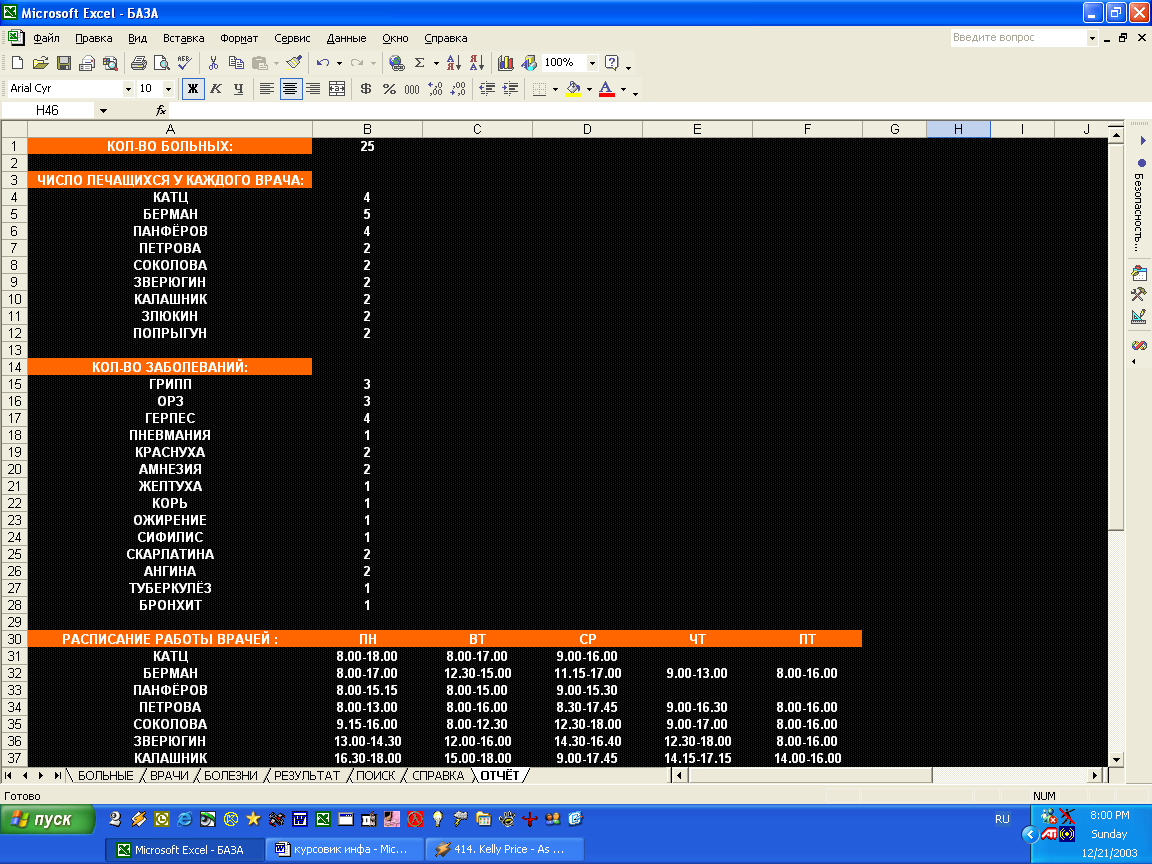Switch to the ВРАЧИ sheet tab
1152x864 pixels.
(x=170, y=776)
